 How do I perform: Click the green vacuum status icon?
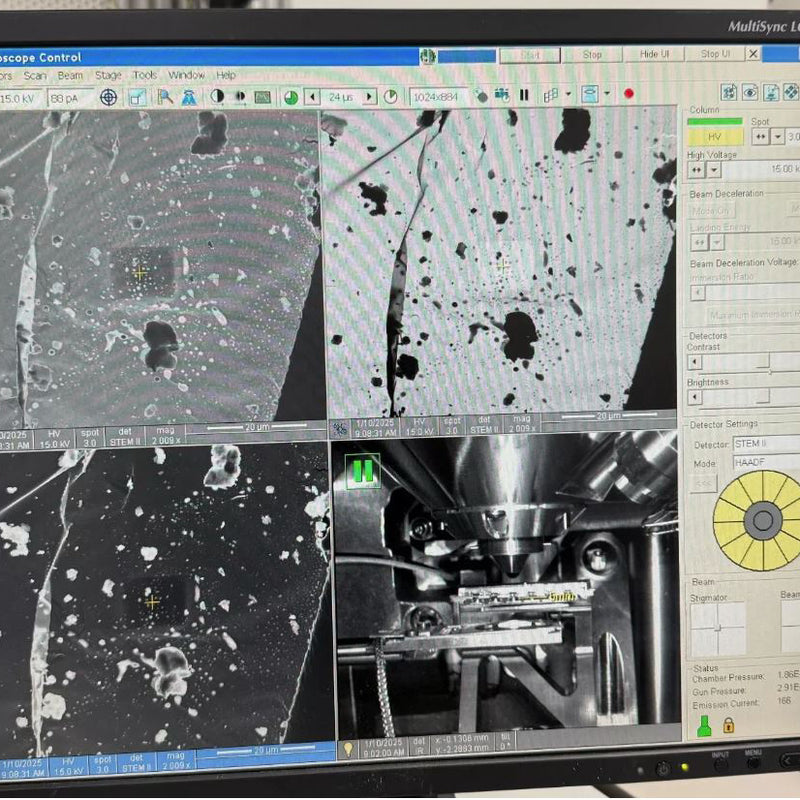pyautogui.click(x=704, y=726)
